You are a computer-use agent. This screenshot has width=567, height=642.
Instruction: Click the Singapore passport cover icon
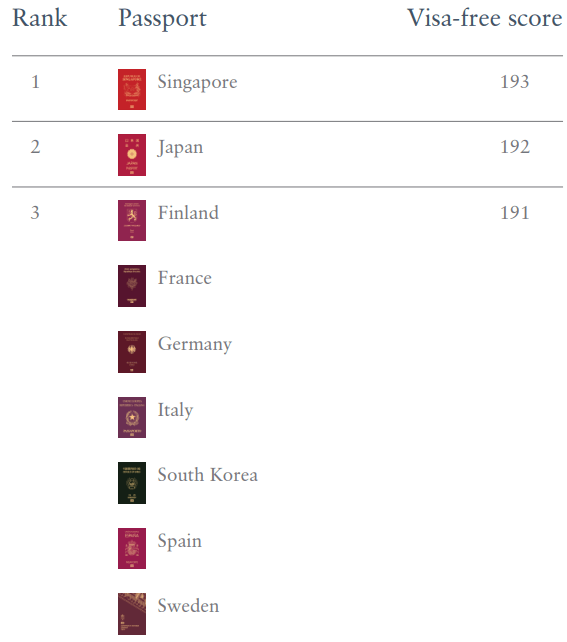click(132, 89)
